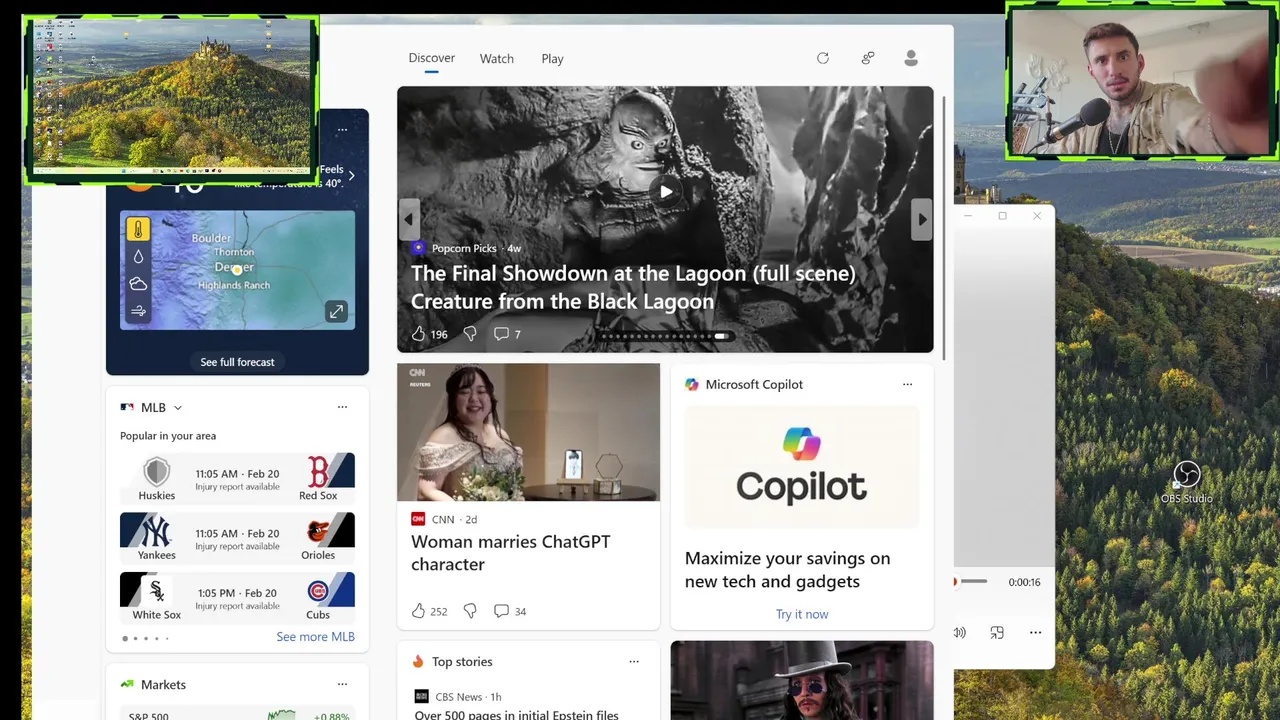Click the media player seek slider
This screenshot has height=720, width=1280.
pos(971,581)
